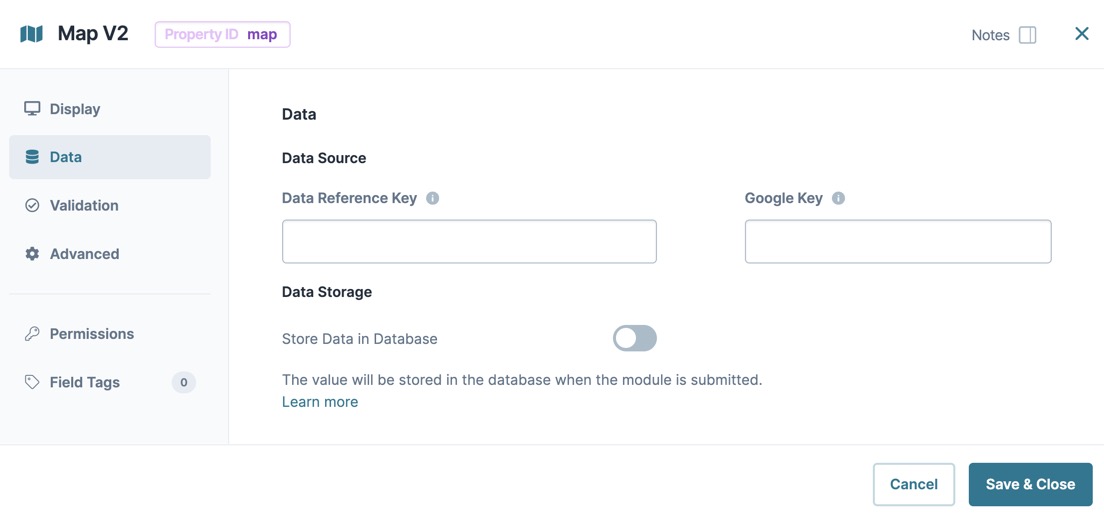The height and width of the screenshot is (519, 1104).
Task: Click the Data Reference Key info icon
Action: tap(433, 199)
